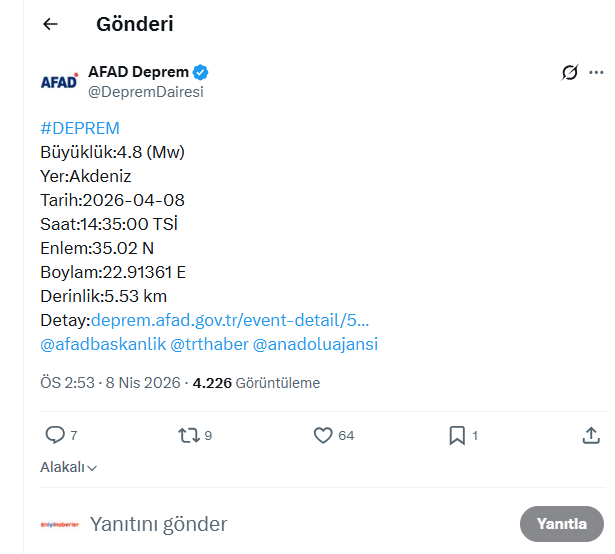
Task: Click the Grok icon on the post
Action: coord(570,73)
